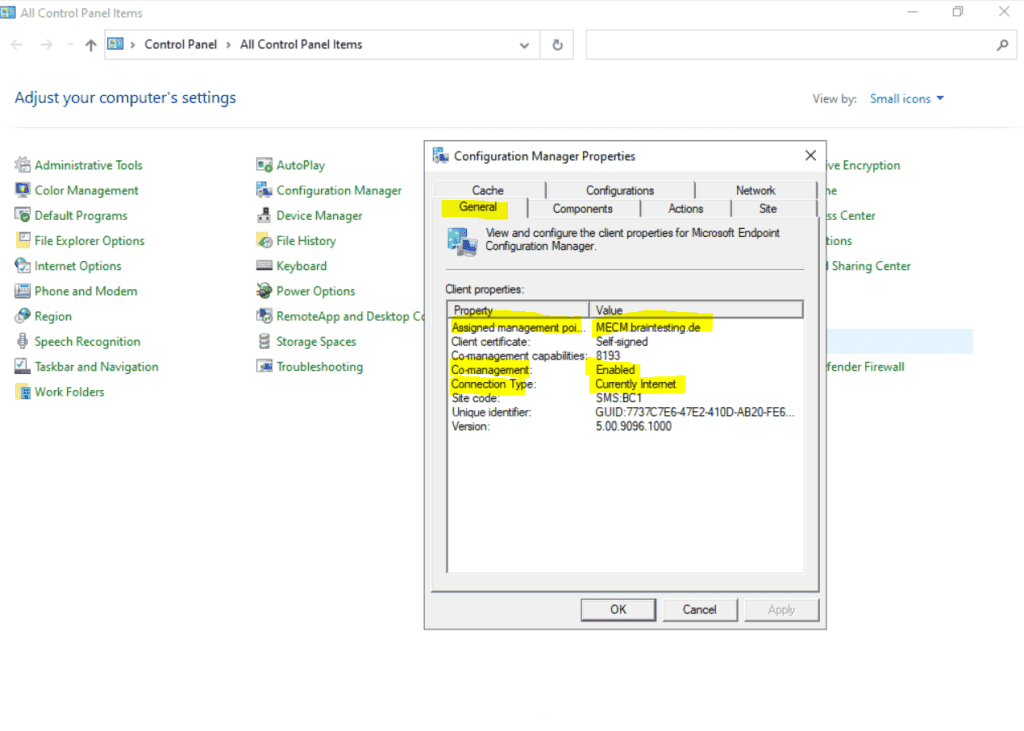Open Speech Recognition settings
The width and height of the screenshot is (1024, 731).
89,341
